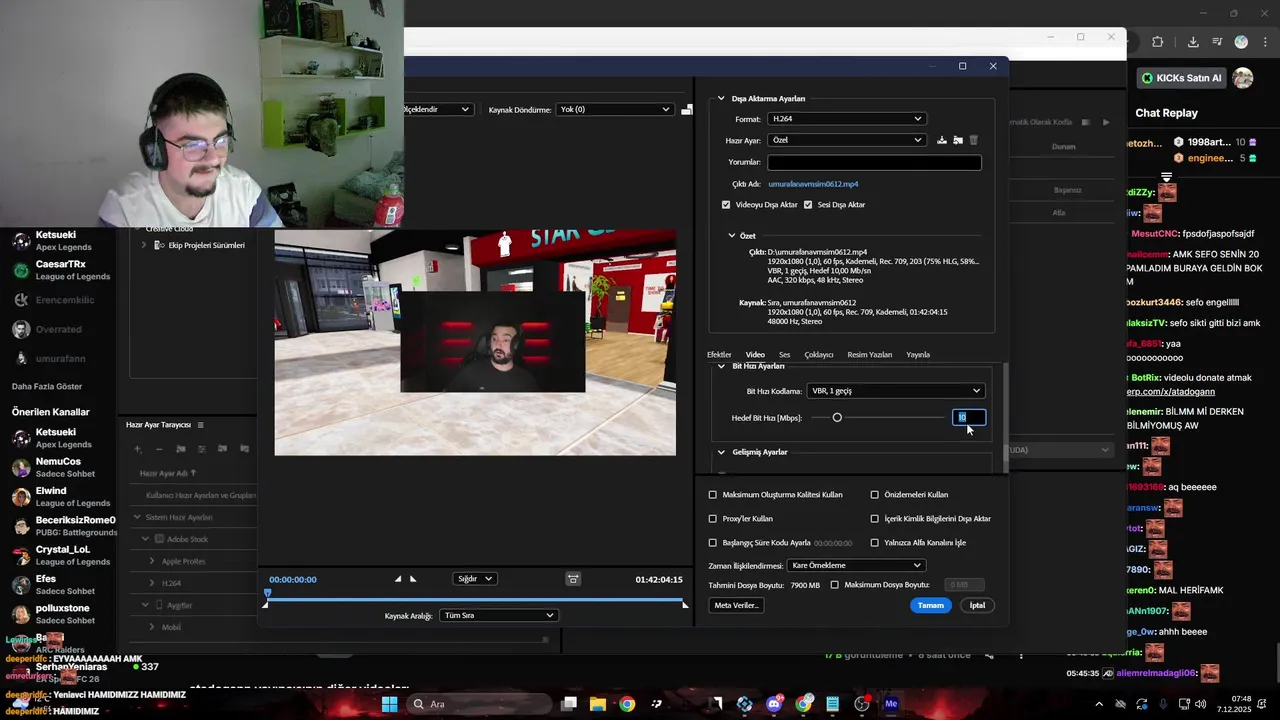Open Zaman İlişkilendirmesi dropdown
The width and height of the screenshot is (1280, 720).
point(855,566)
